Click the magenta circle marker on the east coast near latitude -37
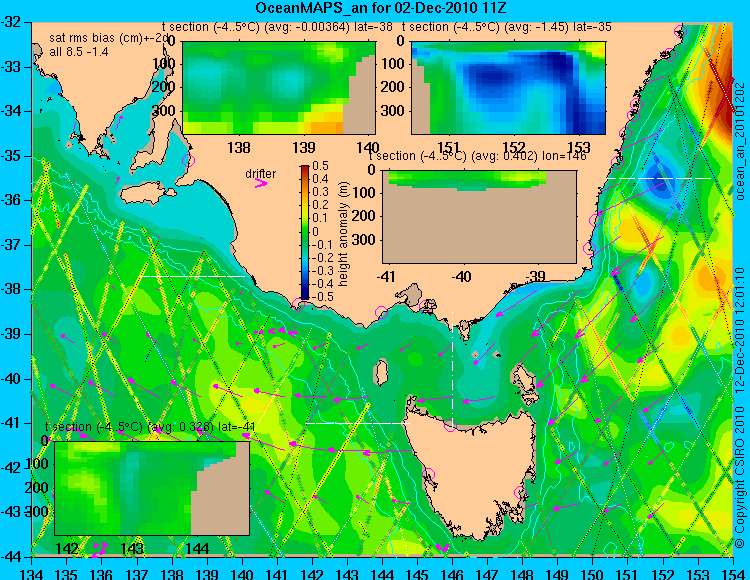Viewport: 750px width, 580px height. (x=588, y=248)
